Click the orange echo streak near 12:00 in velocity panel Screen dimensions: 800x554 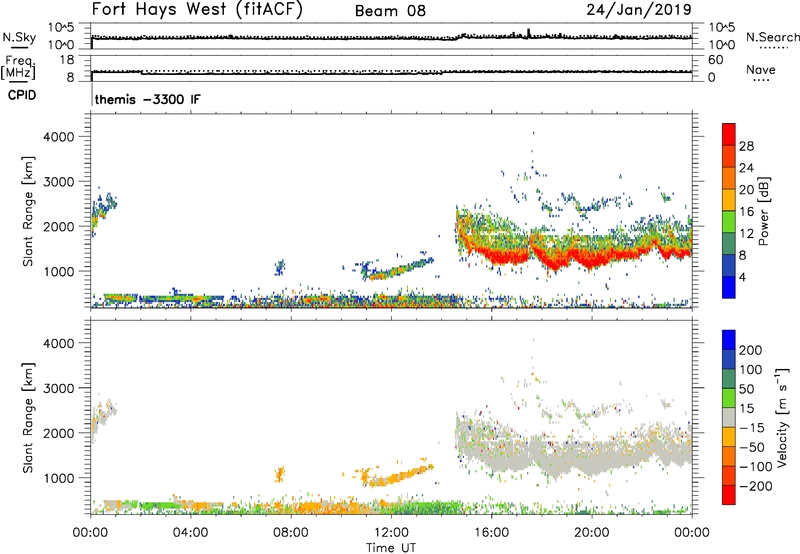pos(401,476)
